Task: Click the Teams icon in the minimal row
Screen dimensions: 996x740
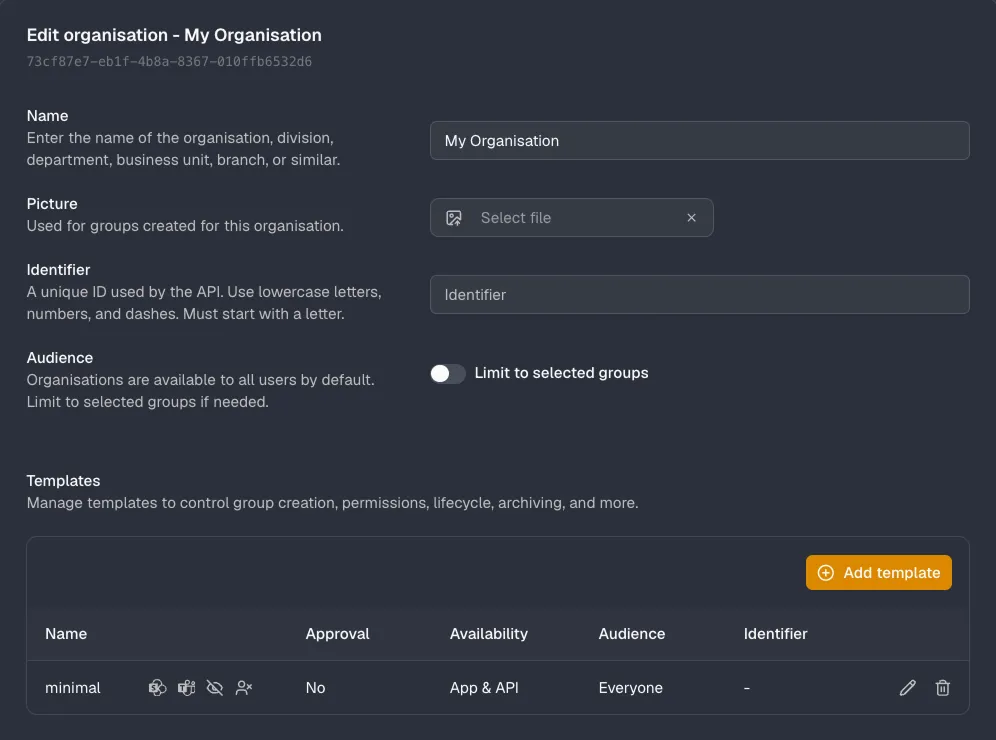Action: 186,687
